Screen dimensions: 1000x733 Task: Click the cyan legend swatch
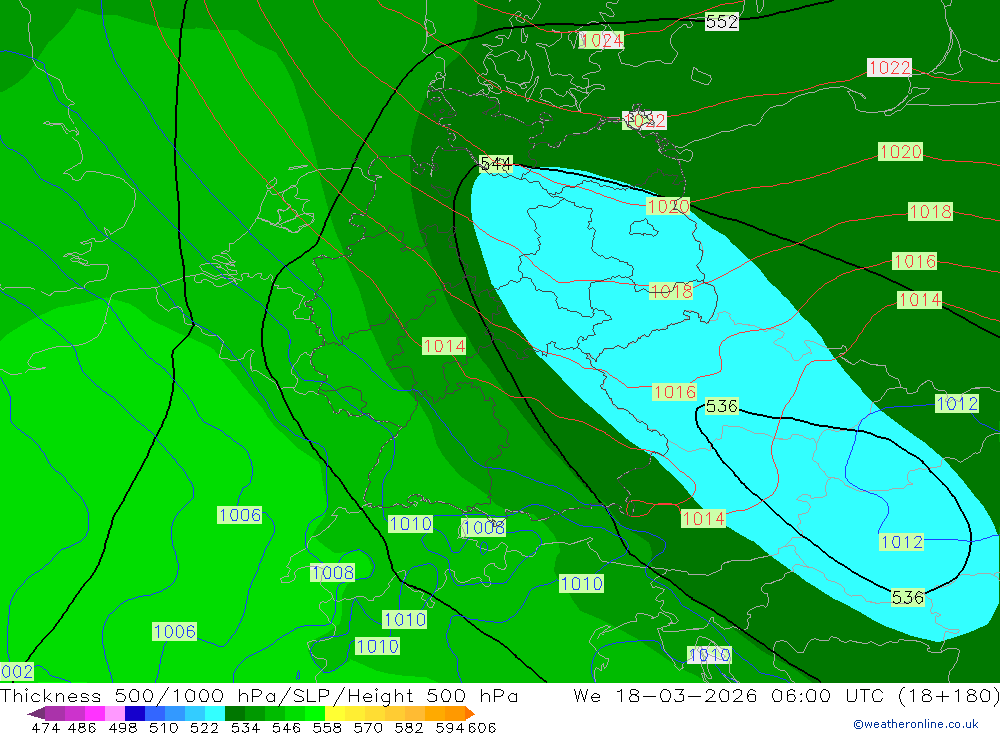click(215, 713)
